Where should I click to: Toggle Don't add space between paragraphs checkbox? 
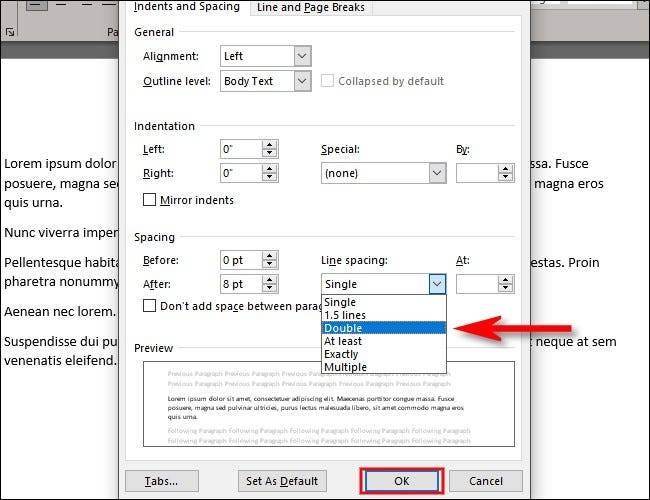tap(150, 306)
